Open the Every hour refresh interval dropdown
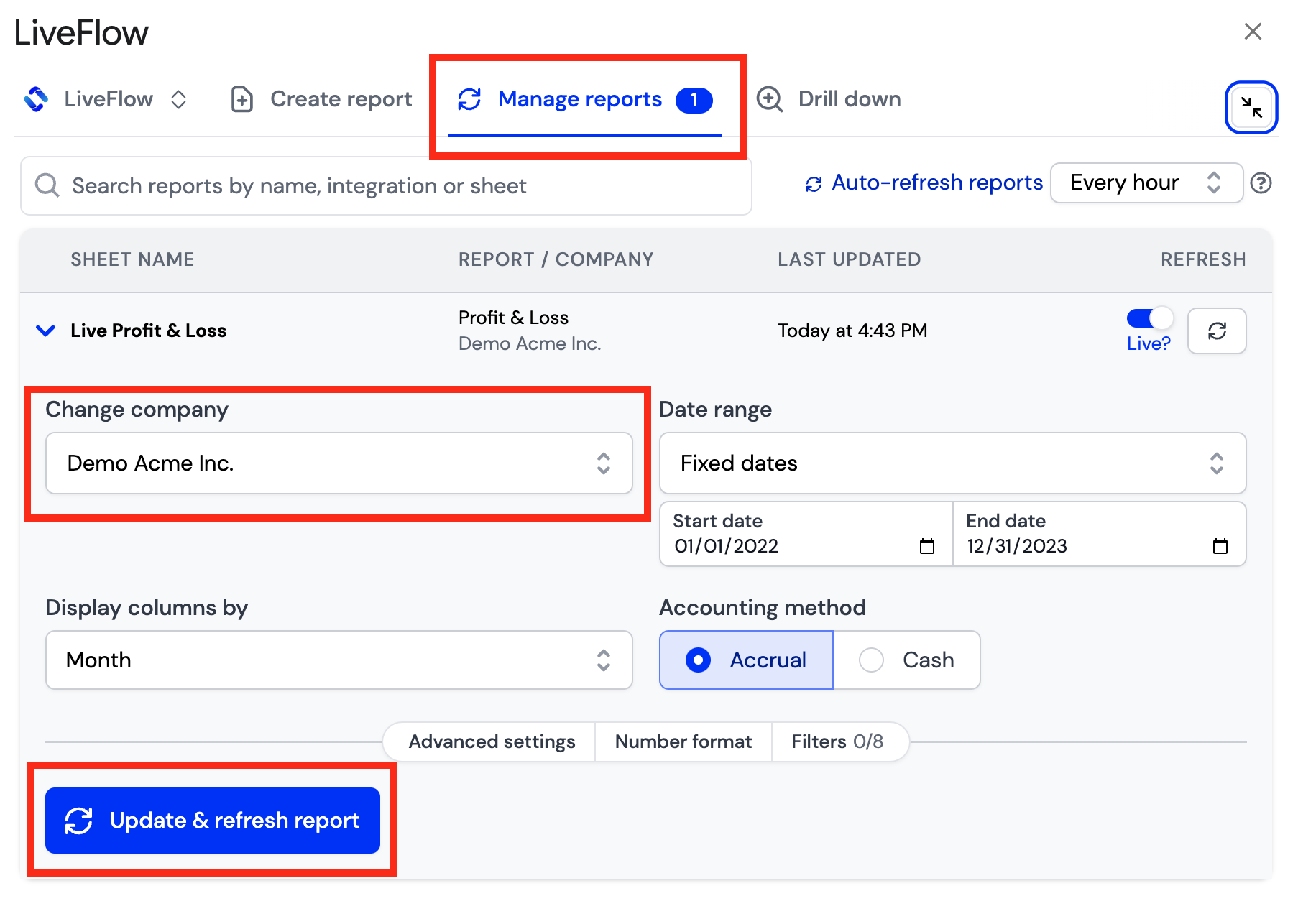 coord(1146,183)
